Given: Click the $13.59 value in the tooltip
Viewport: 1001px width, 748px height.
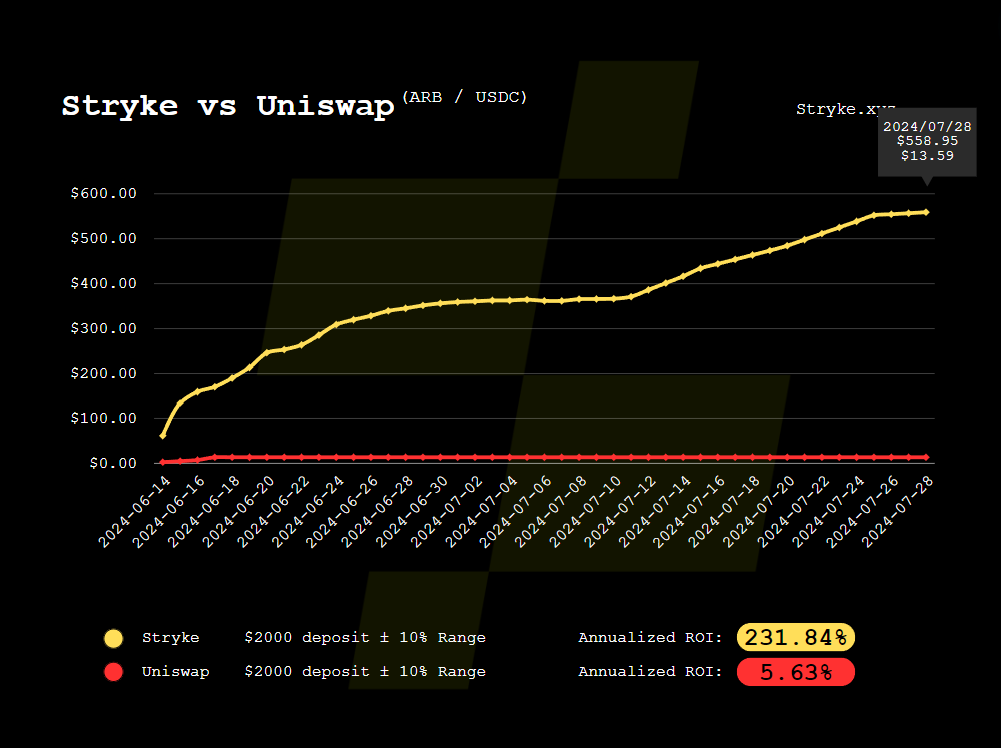Looking at the screenshot, I should pyautogui.click(x=927, y=156).
